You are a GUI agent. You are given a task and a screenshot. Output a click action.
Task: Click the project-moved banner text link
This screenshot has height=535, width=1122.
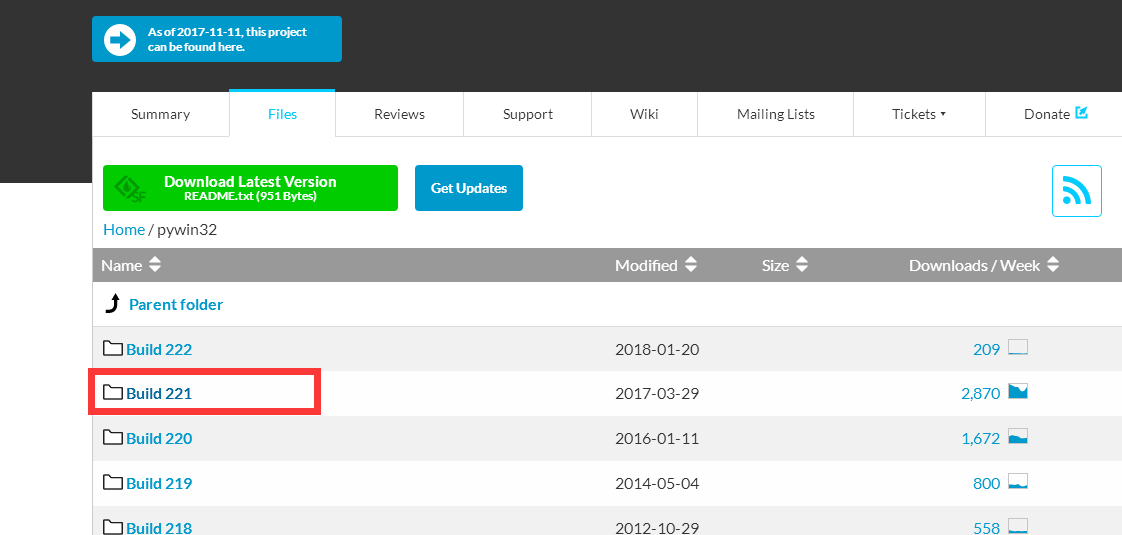pos(227,39)
